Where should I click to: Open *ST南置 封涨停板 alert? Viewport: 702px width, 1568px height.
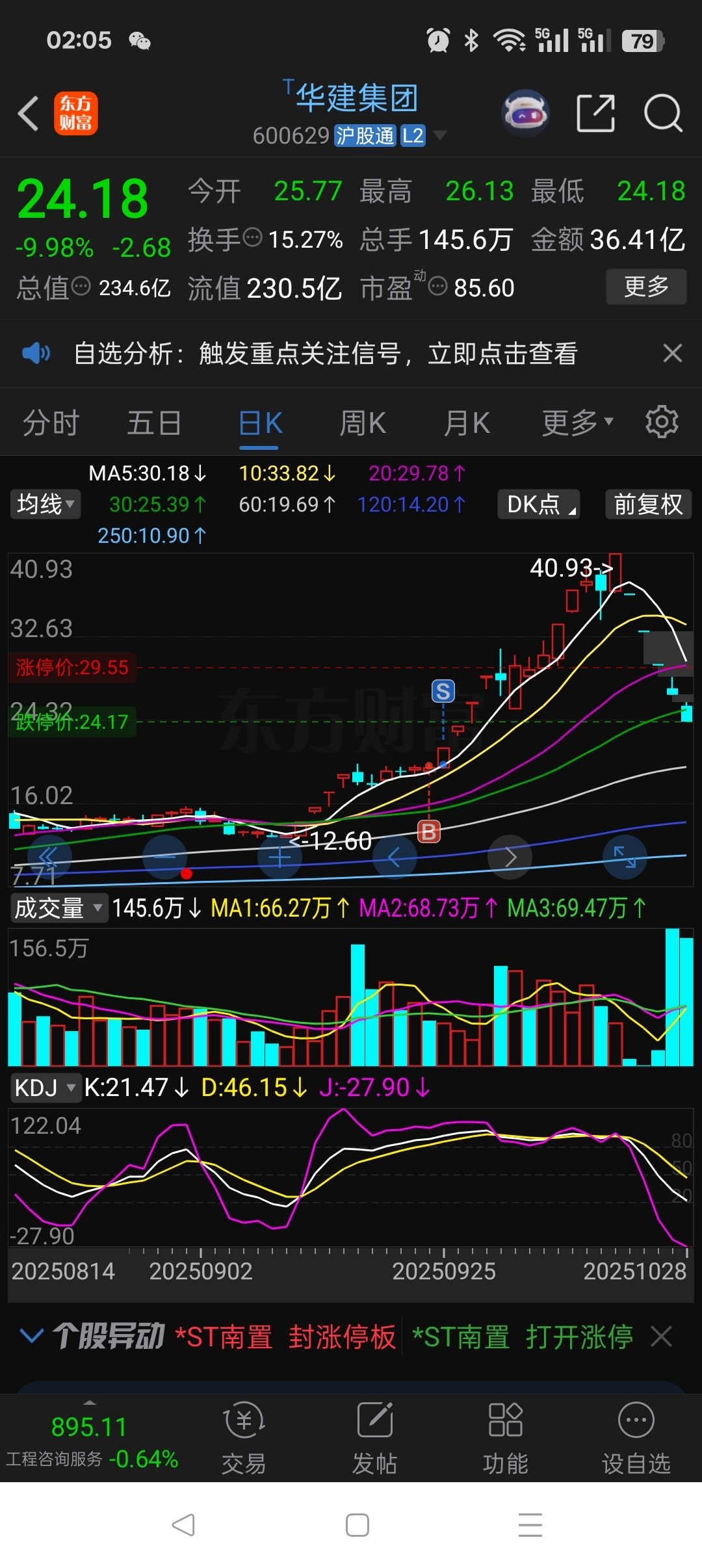(285, 1337)
